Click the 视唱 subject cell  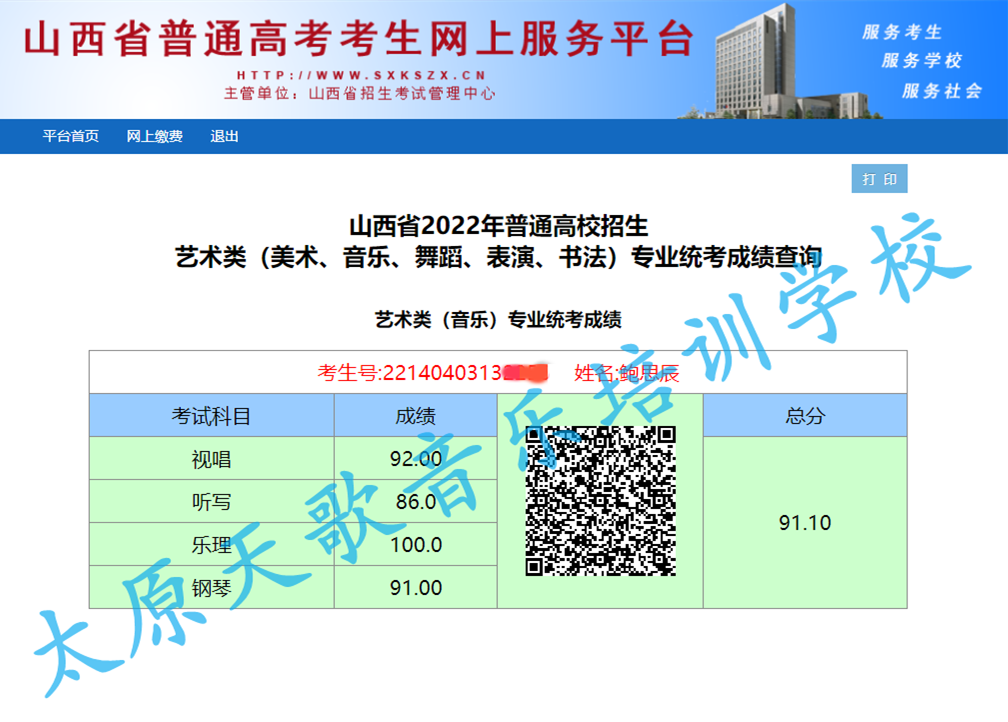point(212,459)
